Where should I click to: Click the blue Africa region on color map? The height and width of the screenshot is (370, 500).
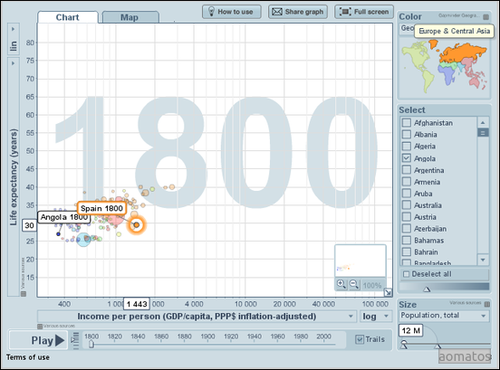pyautogui.click(x=447, y=73)
